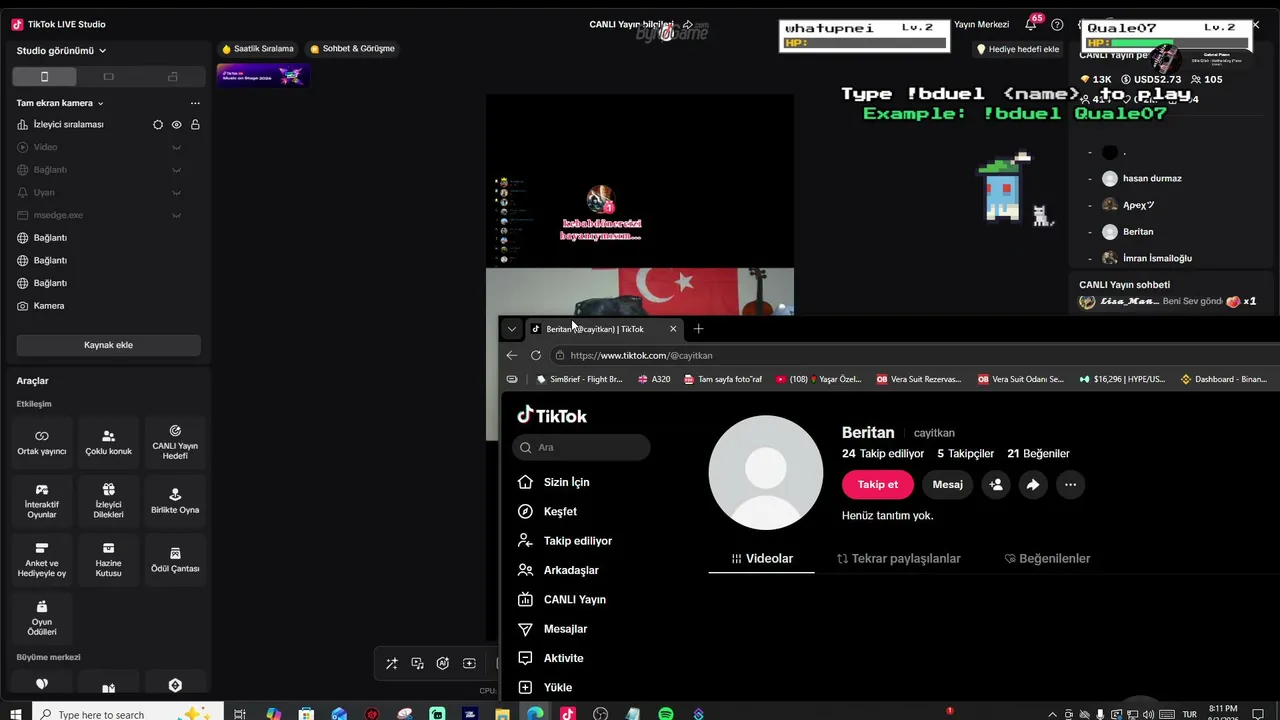Click the target icon on İzleyici sıralaması row
Image resolution: width=1280 pixels, height=720 pixels.
(x=157, y=125)
